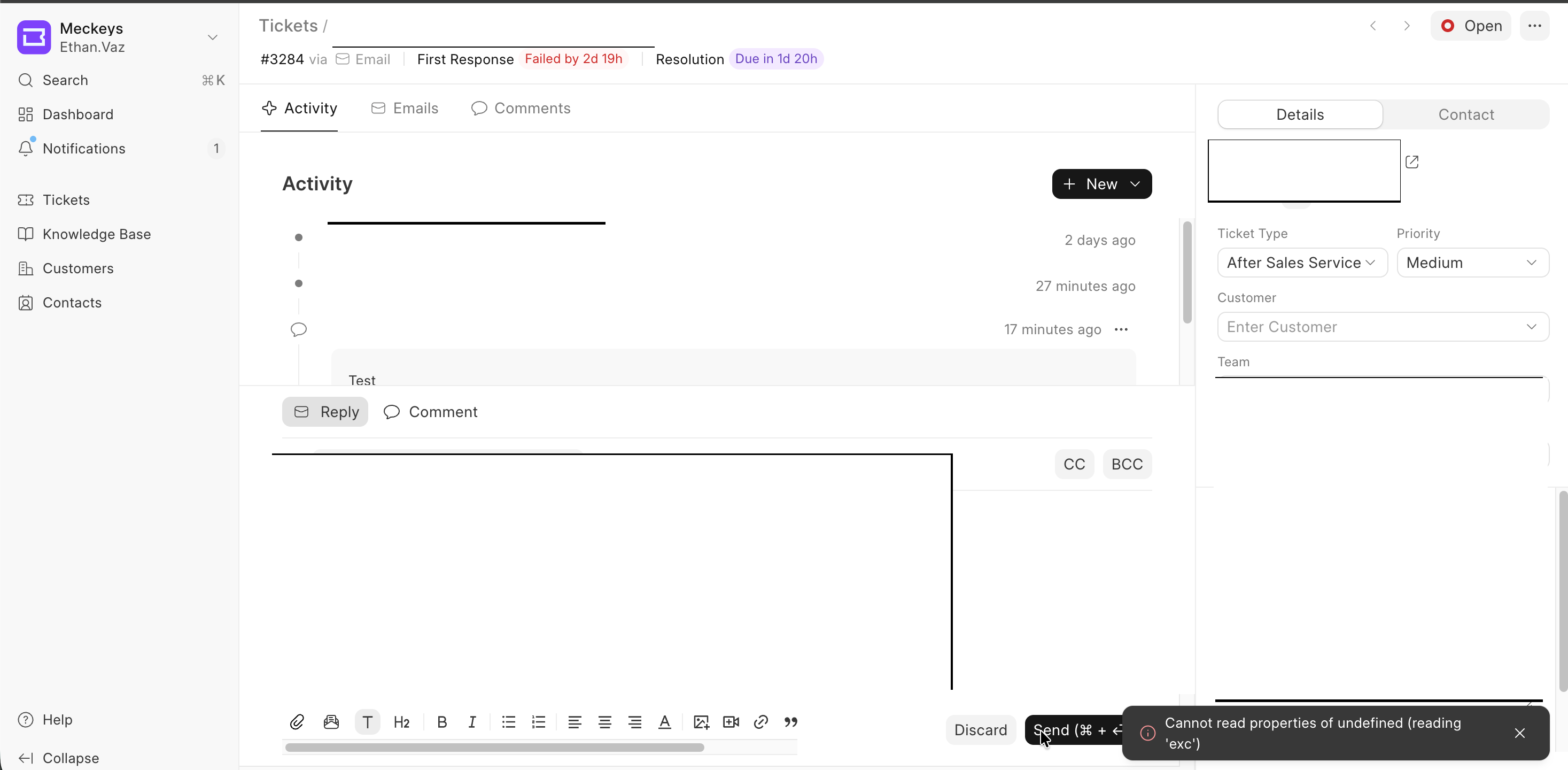Insert a video into the reply
This screenshot has height=770, width=1568.
(731, 722)
